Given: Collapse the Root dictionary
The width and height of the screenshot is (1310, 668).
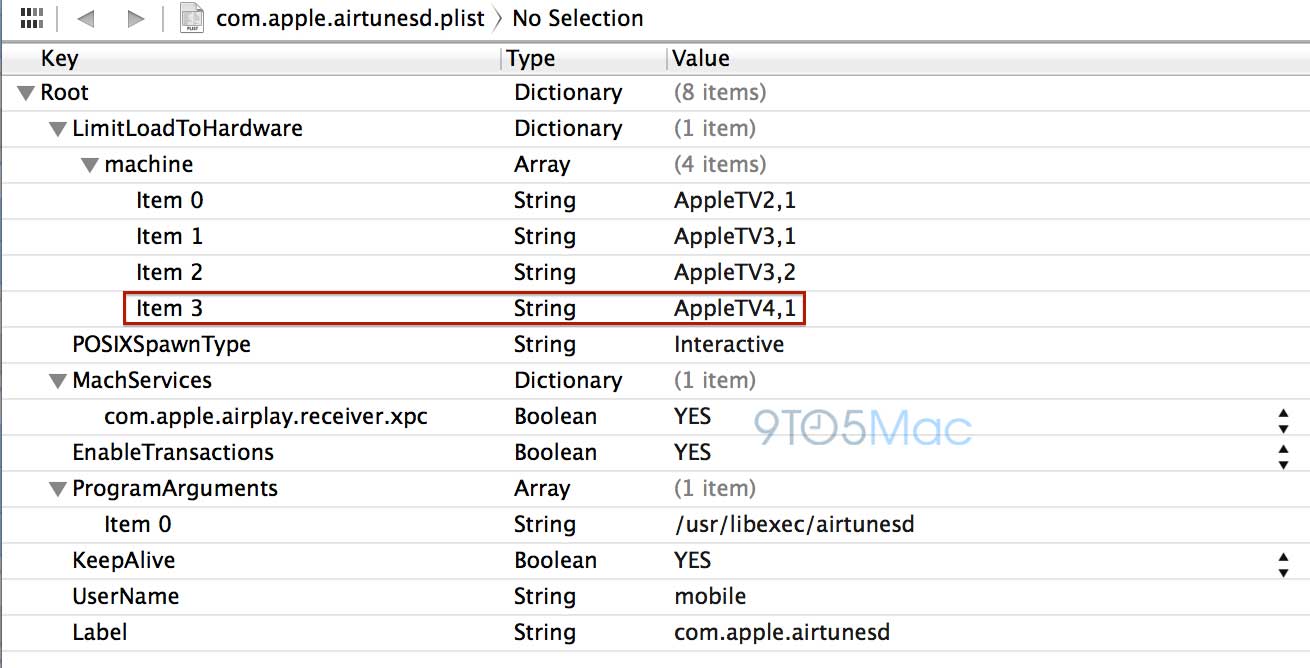Looking at the screenshot, I should click(25, 93).
